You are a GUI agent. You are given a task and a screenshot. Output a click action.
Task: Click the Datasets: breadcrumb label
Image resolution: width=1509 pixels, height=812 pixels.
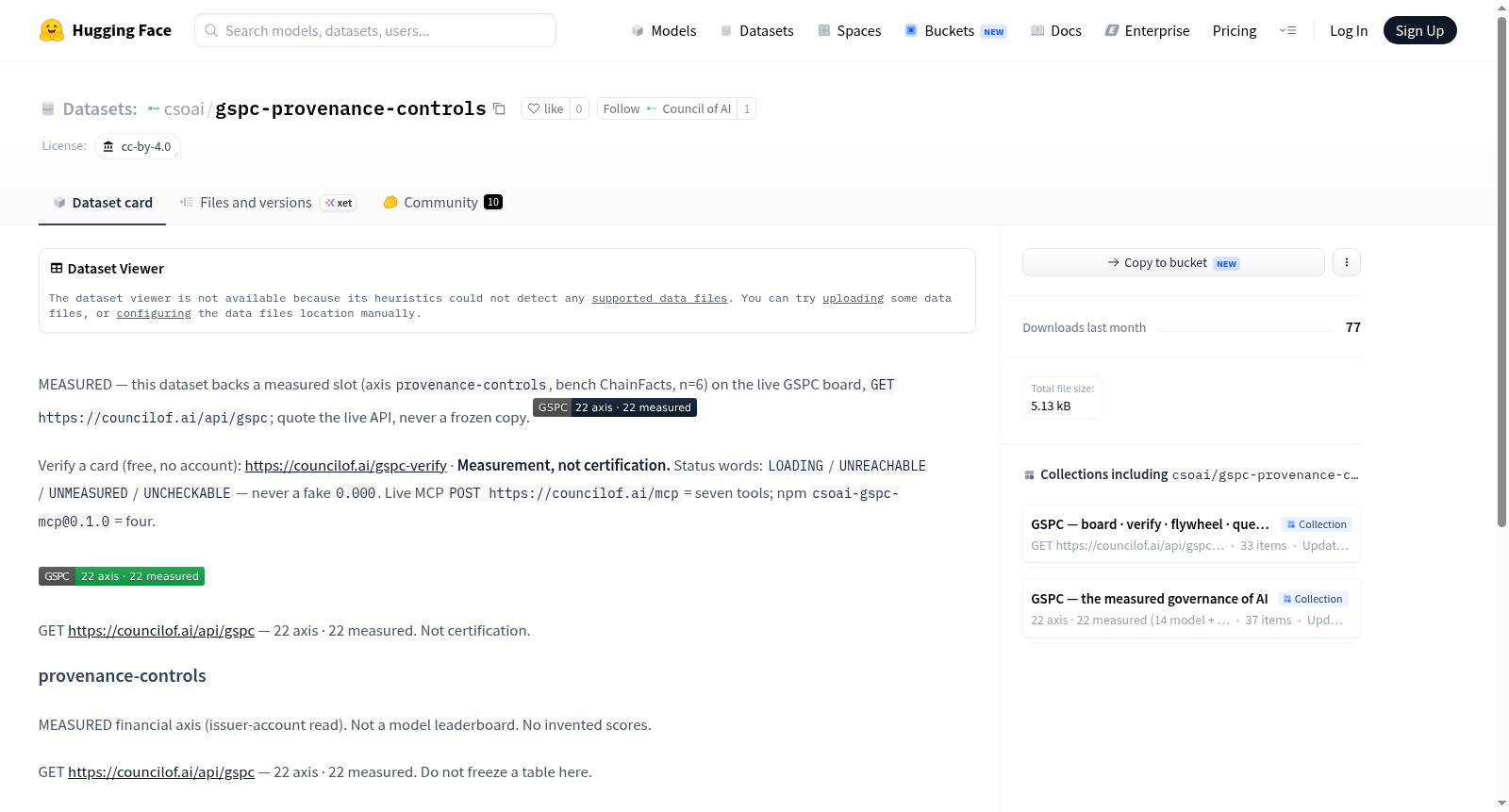click(x=100, y=109)
